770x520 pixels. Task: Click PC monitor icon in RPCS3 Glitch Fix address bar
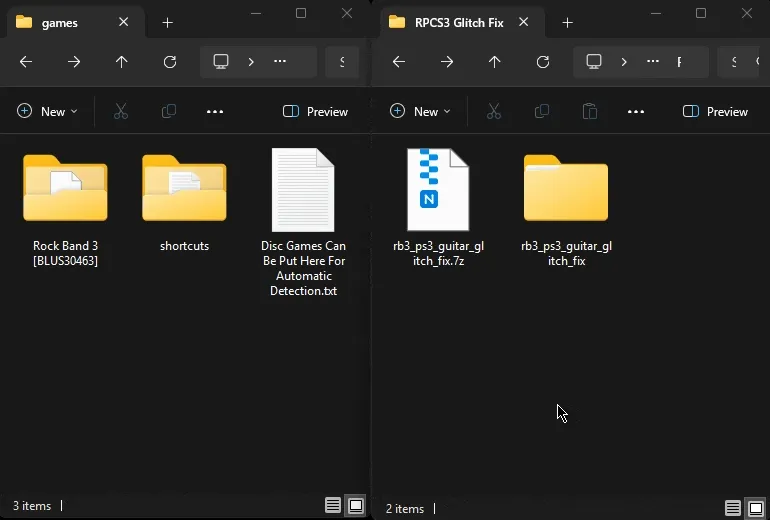coord(594,62)
